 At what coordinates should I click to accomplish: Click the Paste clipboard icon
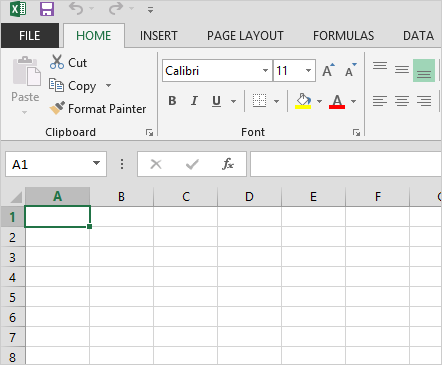coord(26,71)
